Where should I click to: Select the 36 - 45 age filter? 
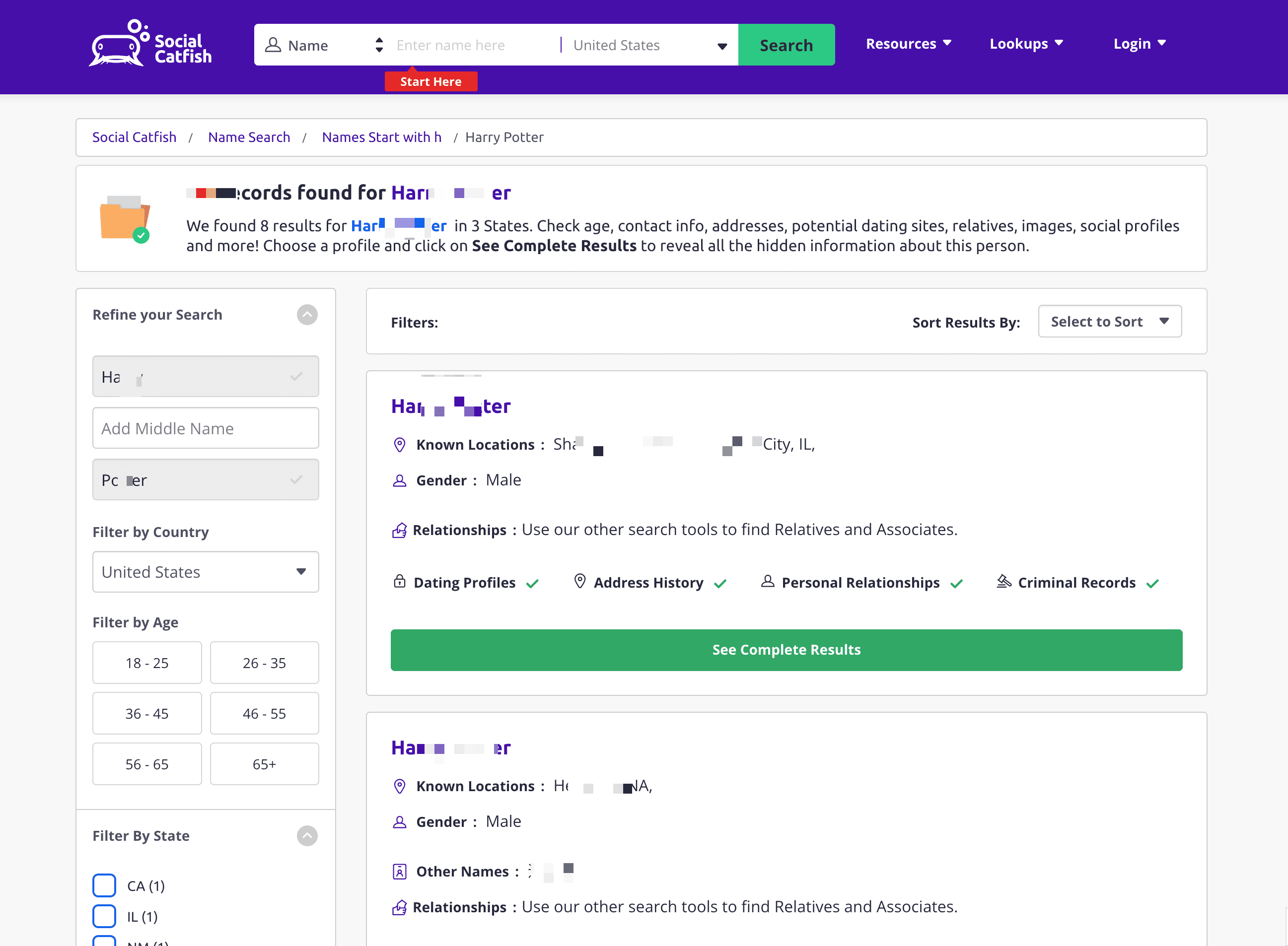[147, 714]
